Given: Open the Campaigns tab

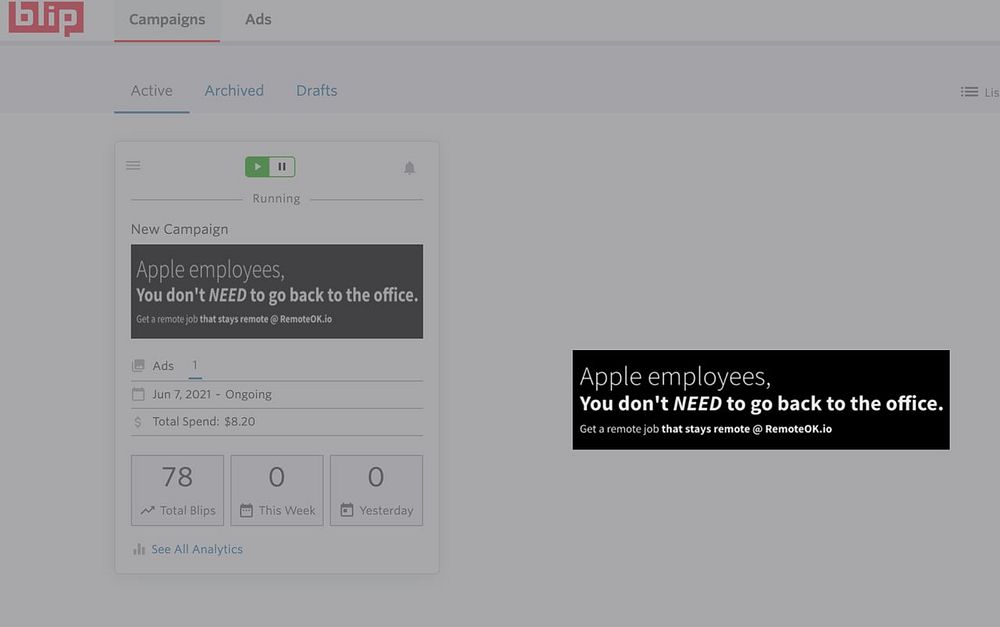Looking at the screenshot, I should coord(167,20).
